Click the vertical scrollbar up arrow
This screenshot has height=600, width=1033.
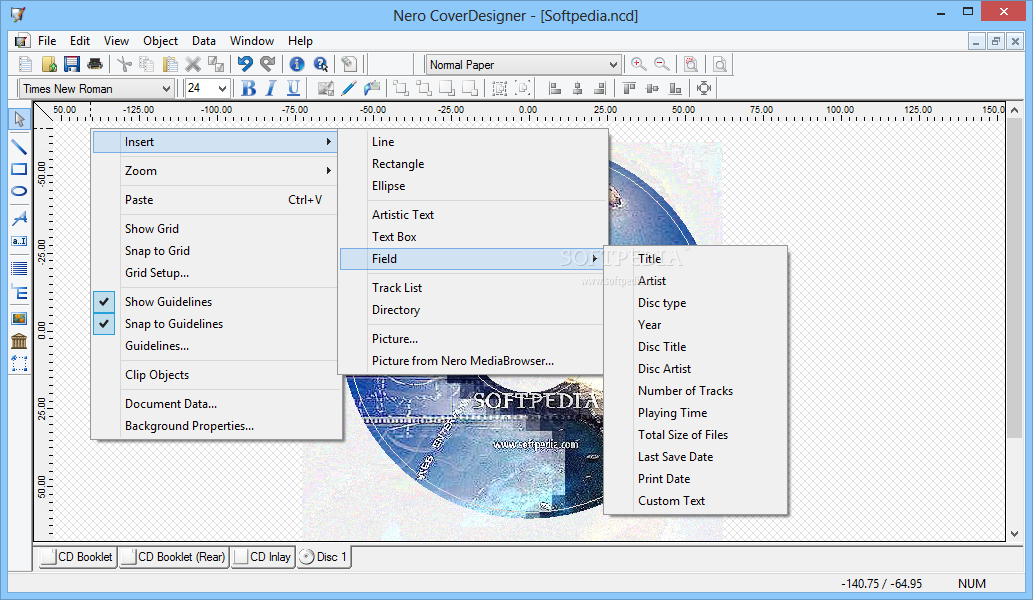pos(1015,111)
